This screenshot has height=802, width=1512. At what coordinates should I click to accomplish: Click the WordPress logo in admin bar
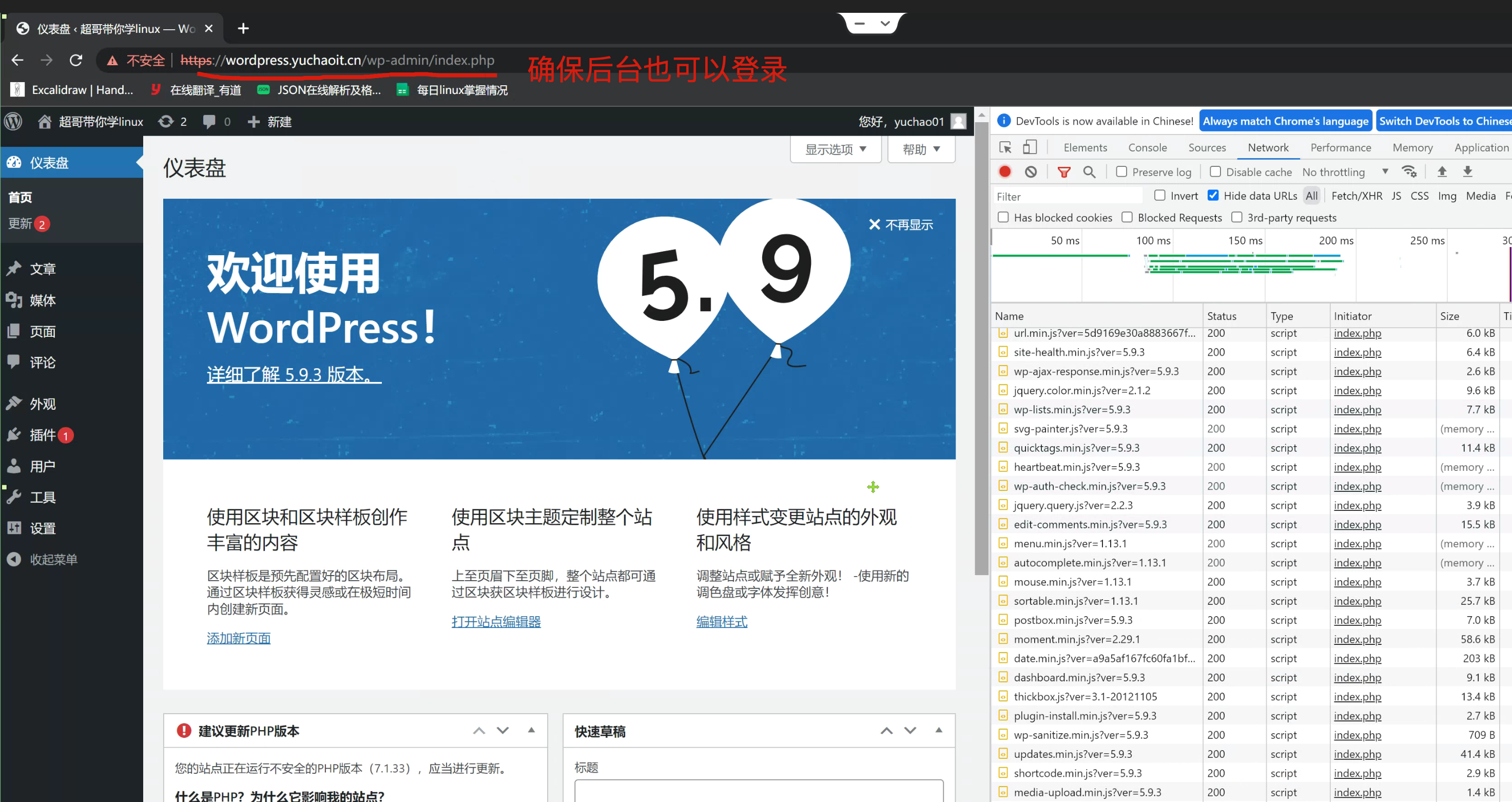(13, 122)
